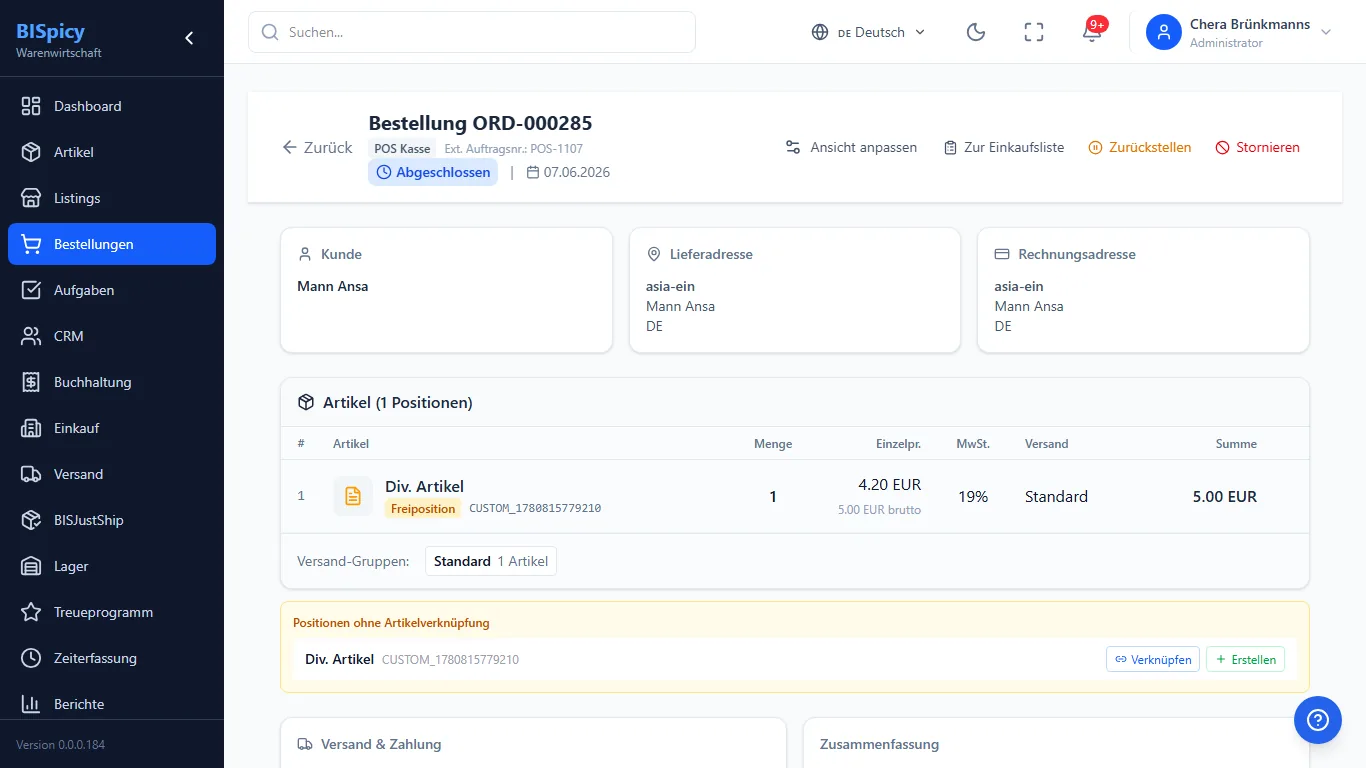Toggle dark mode moon icon
This screenshot has height=768, width=1366.
pos(976,32)
